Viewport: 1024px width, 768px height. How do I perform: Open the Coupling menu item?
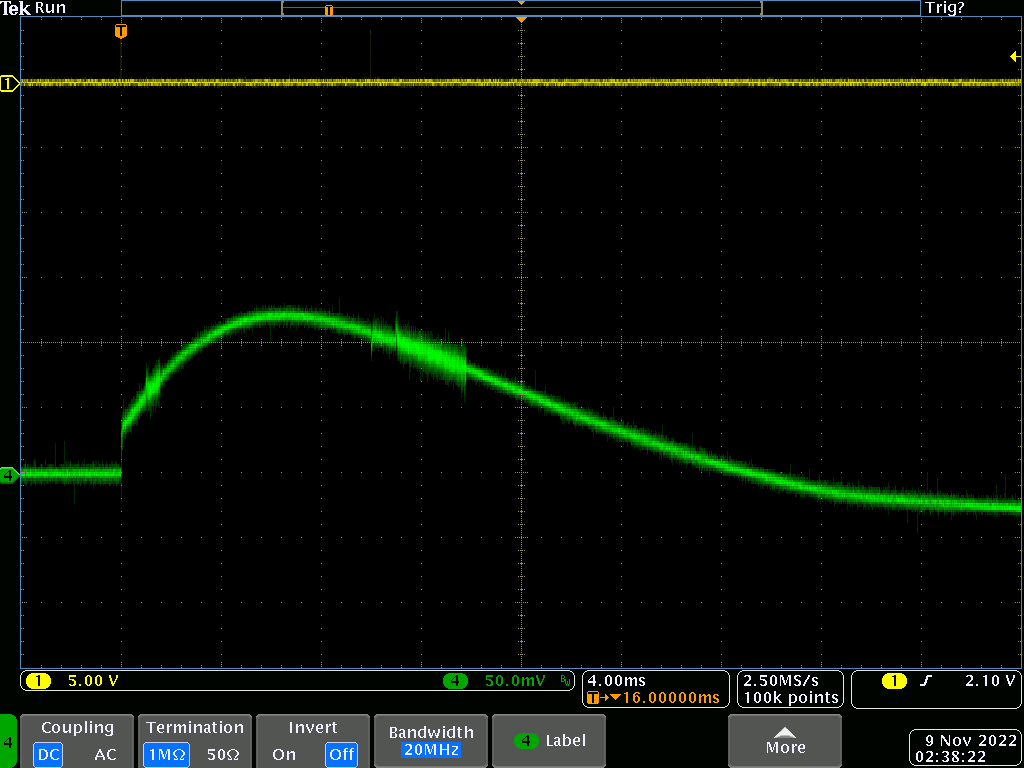[x=77, y=728]
